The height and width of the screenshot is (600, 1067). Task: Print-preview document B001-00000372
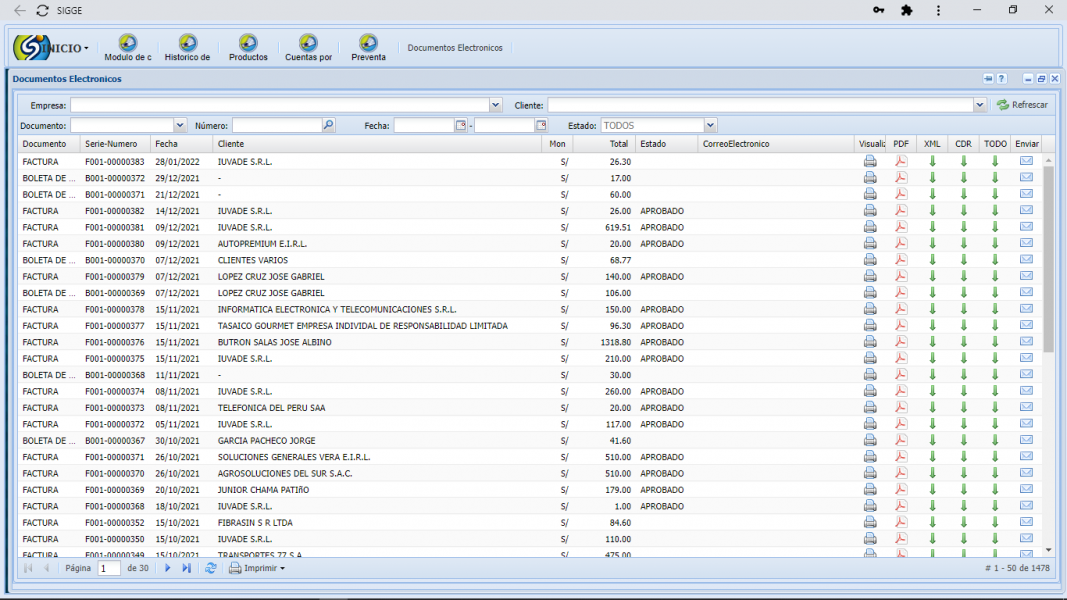[x=870, y=178]
